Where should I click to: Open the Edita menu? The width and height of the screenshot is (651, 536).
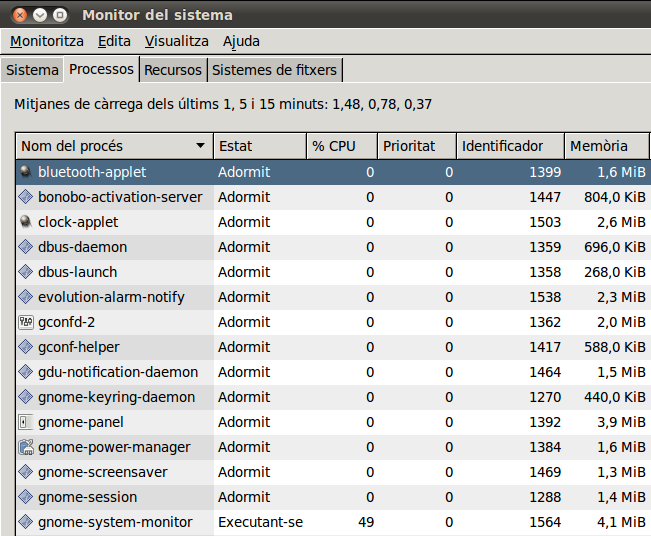click(114, 41)
